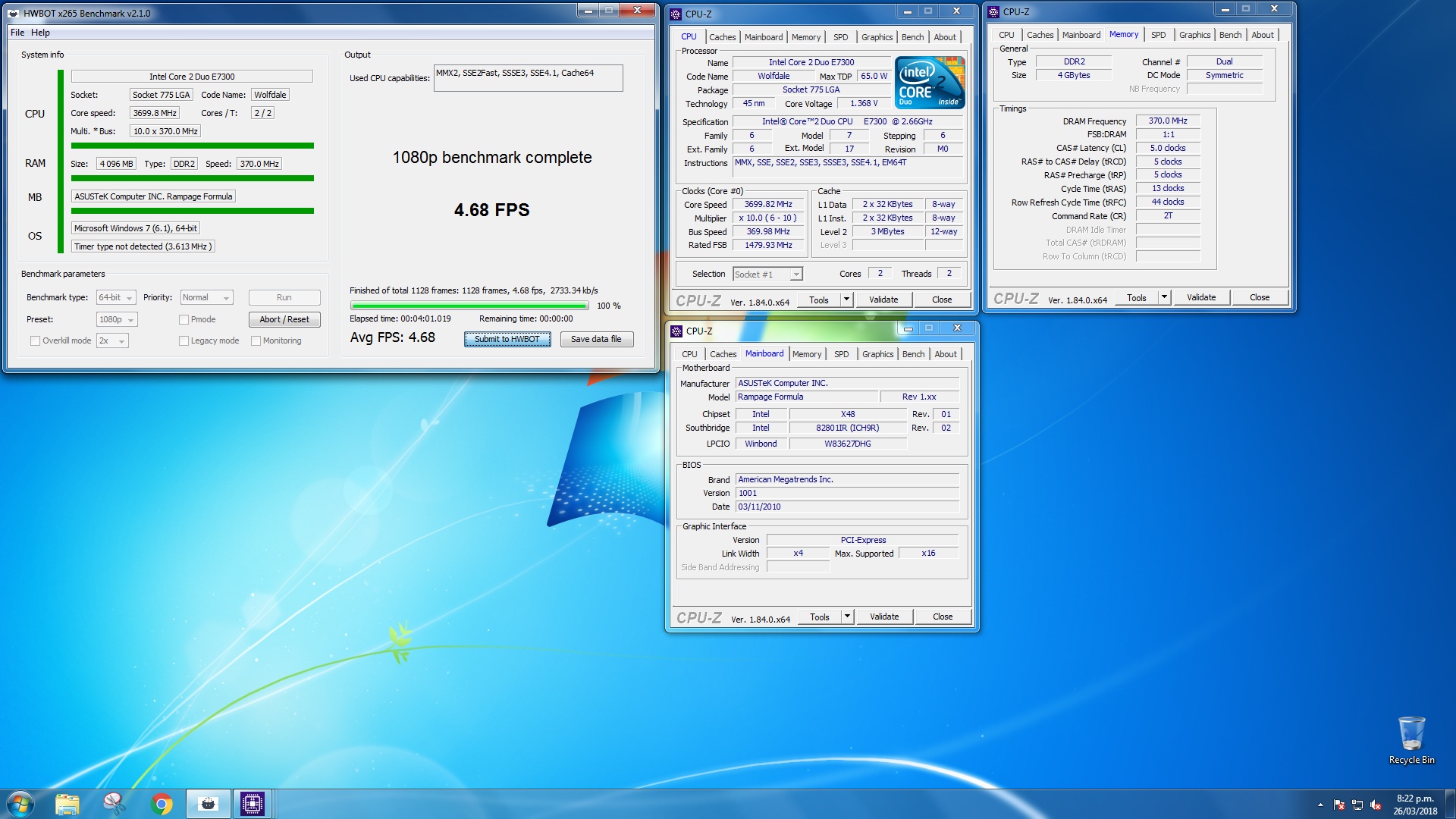1456x819 pixels.
Task: Click DRAM Frequency 370.0 MHz value
Action: tap(1168, 121)
